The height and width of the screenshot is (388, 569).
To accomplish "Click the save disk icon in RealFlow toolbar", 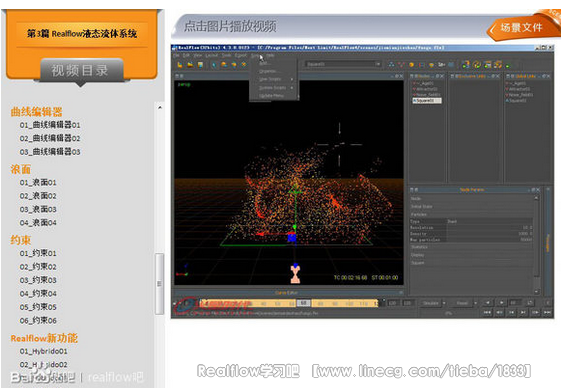I will [200, 65].
